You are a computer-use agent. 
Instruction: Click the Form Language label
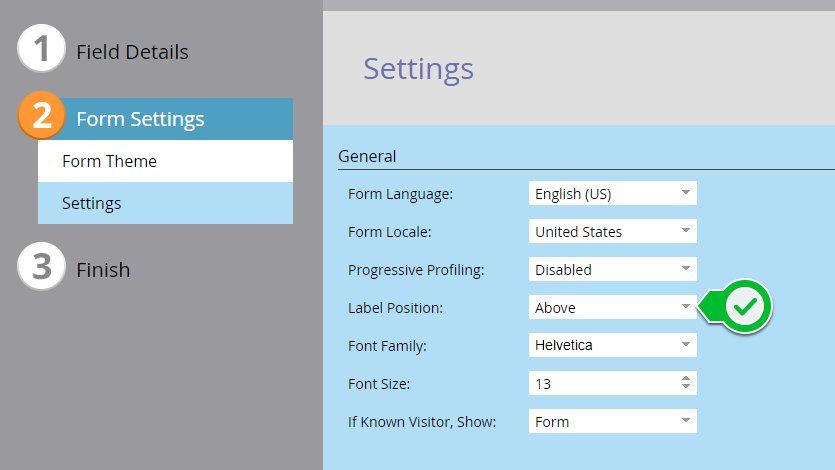coord(400,194)
